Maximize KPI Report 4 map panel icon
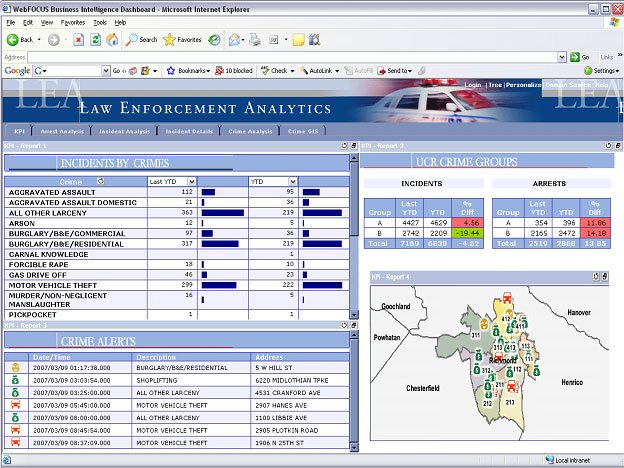624x468 pixels. click(604, 277)
